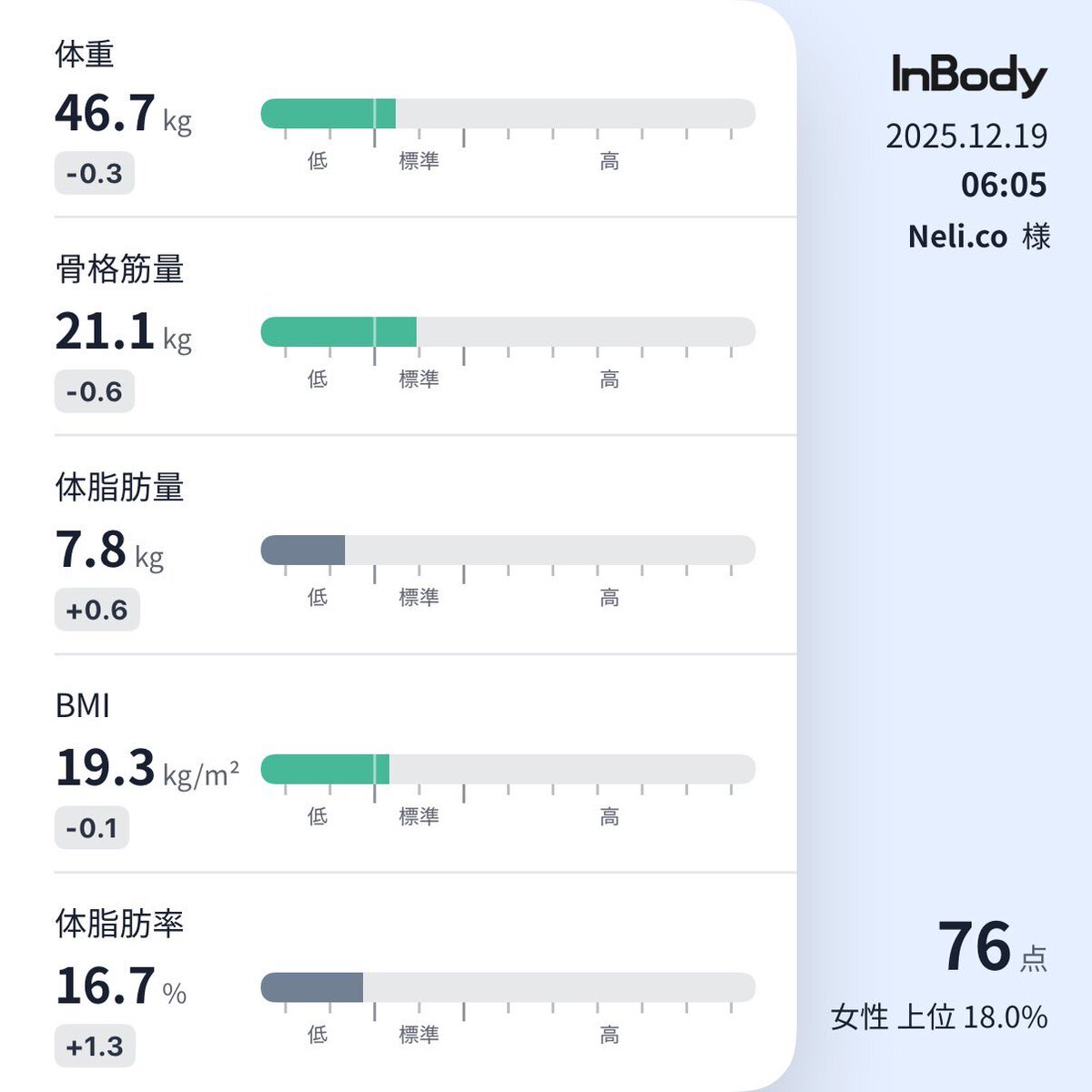Tap the -0.3 weight change badge
Screen dimensions: 1092x1092
pos(95,174)
